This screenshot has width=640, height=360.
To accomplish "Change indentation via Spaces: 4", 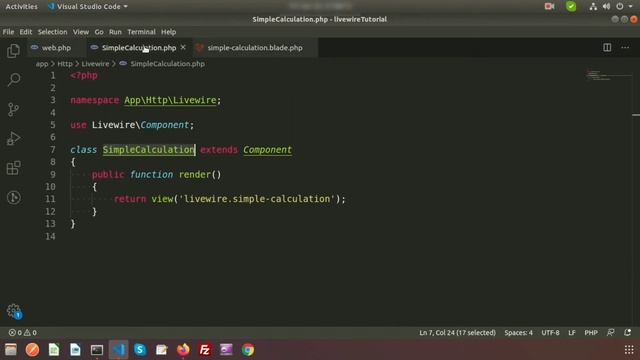I will (518, 333).
